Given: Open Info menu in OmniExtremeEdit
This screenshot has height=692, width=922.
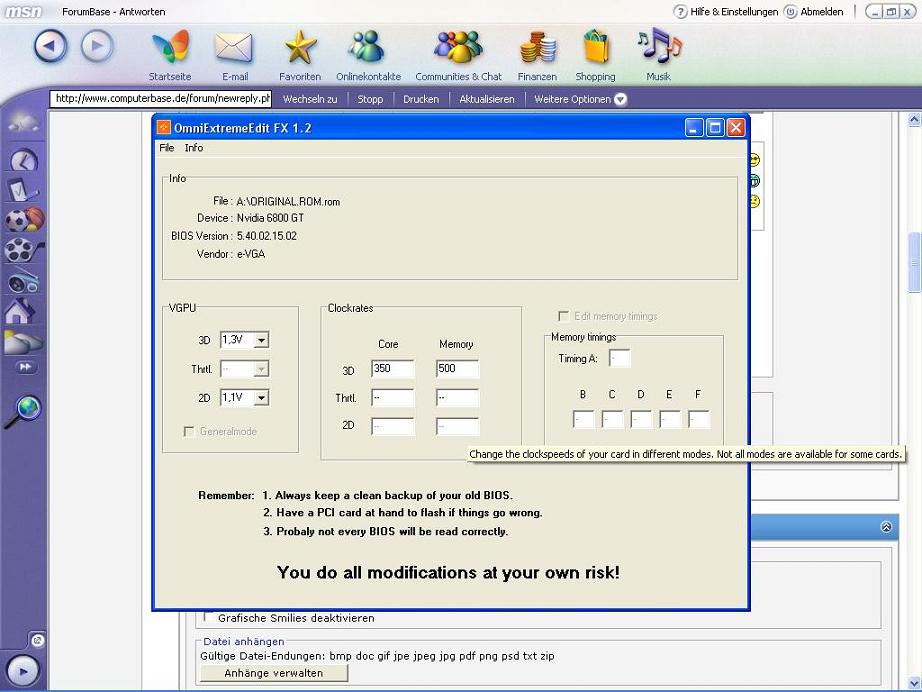Looking at the screenshot, I should 193,148.
